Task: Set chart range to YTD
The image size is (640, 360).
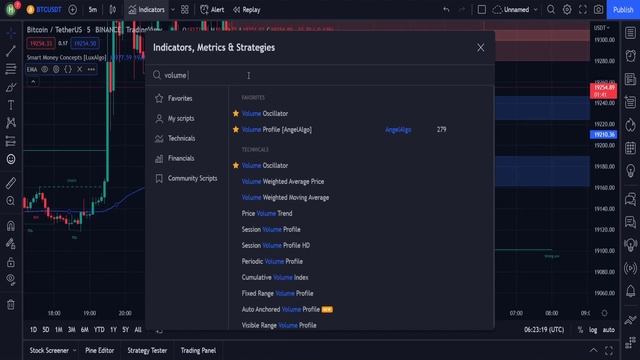Action: (x=99, y=330)
